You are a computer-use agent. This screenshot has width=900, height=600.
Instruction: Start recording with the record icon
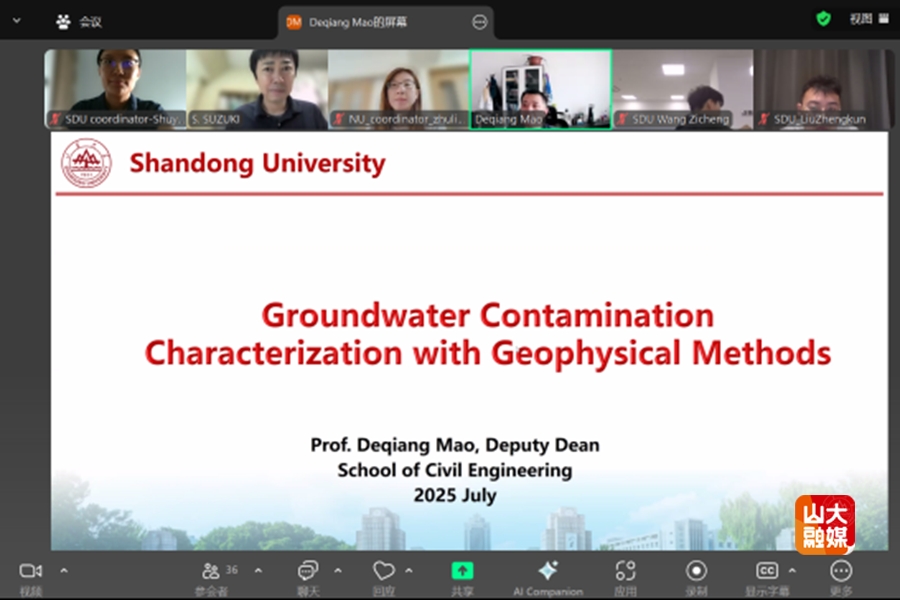[x=696, y=571]
